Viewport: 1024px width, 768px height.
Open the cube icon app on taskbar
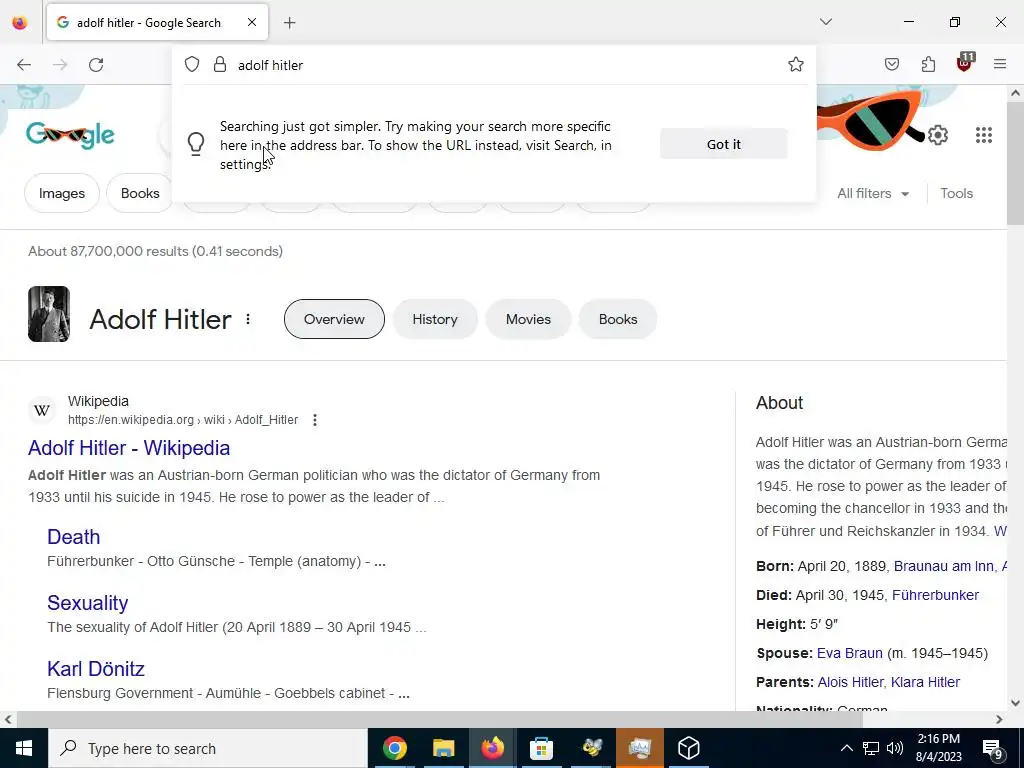pos(689,748)
